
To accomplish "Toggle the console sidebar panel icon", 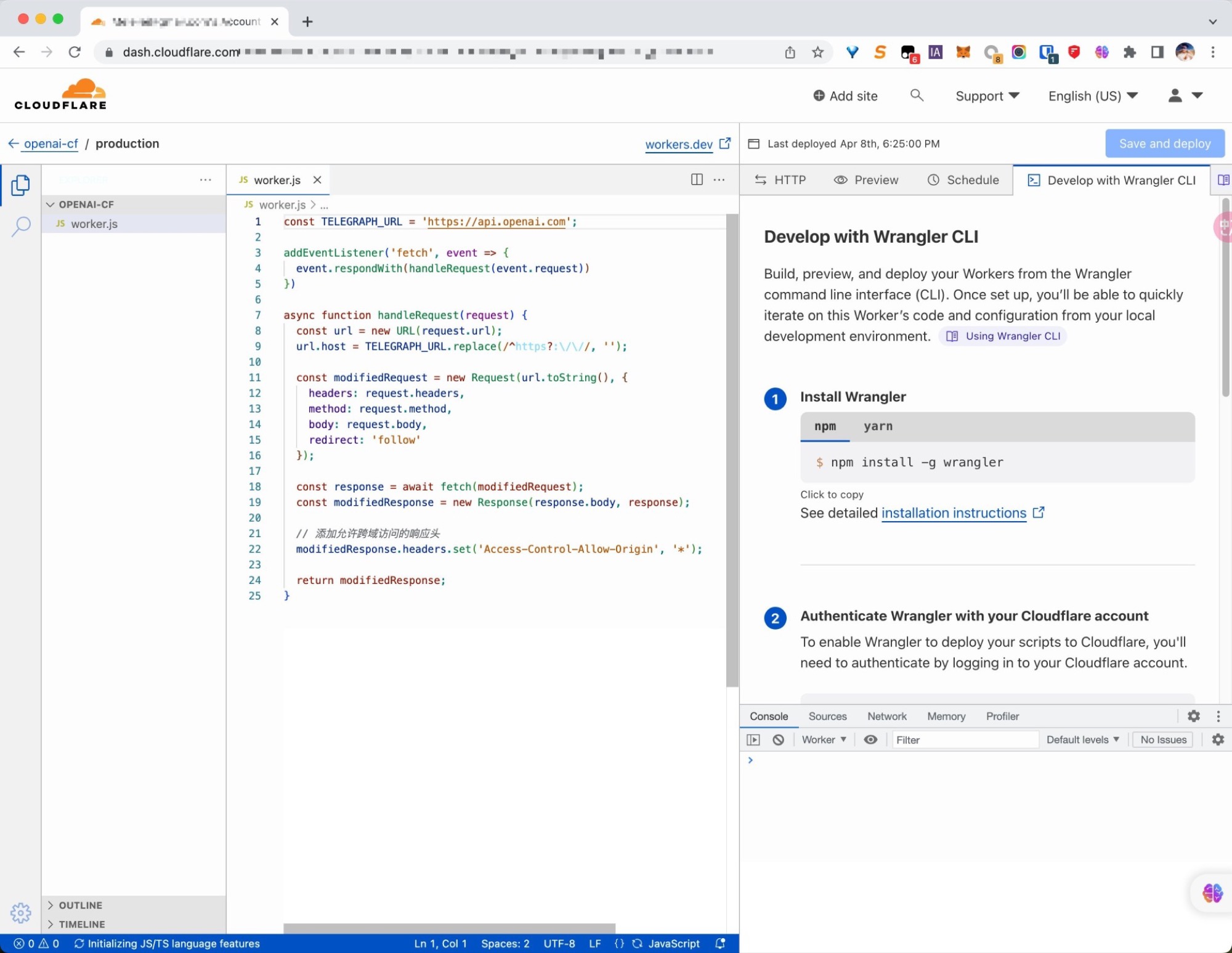I will click(753, 740).
